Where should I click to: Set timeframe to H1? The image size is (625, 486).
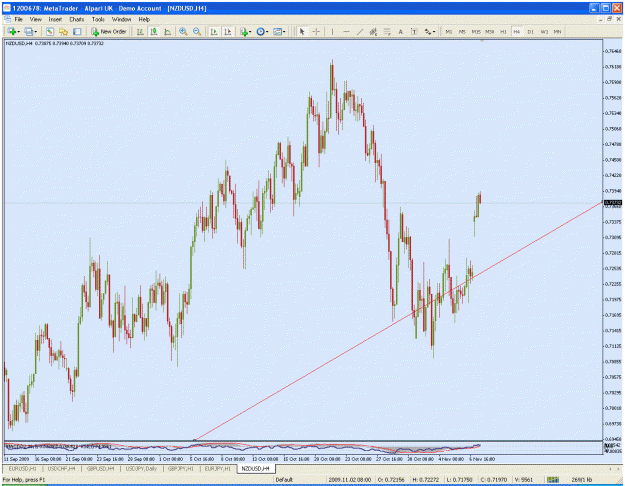point(503,31)
